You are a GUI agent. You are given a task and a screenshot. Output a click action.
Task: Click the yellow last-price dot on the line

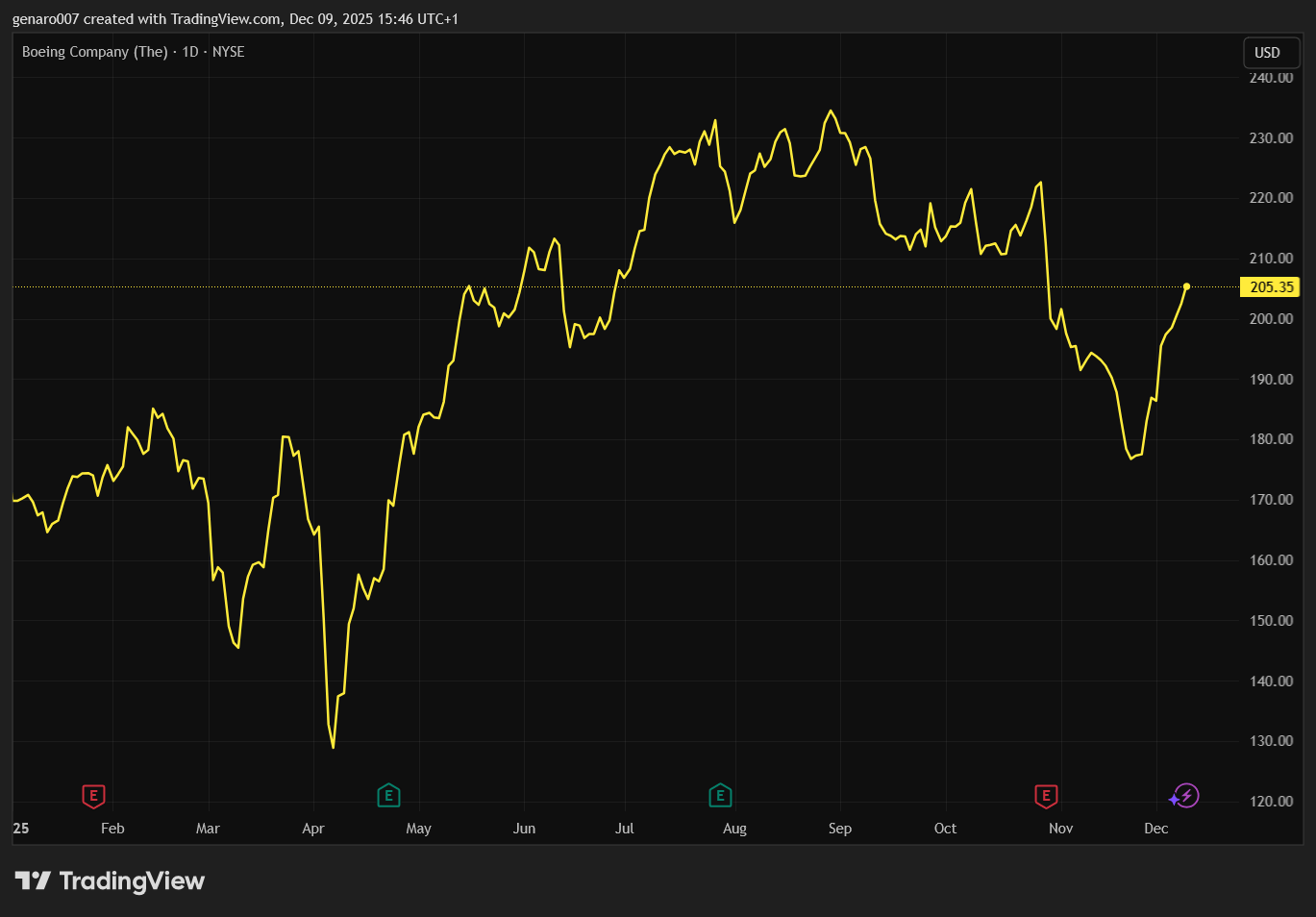1186,286
